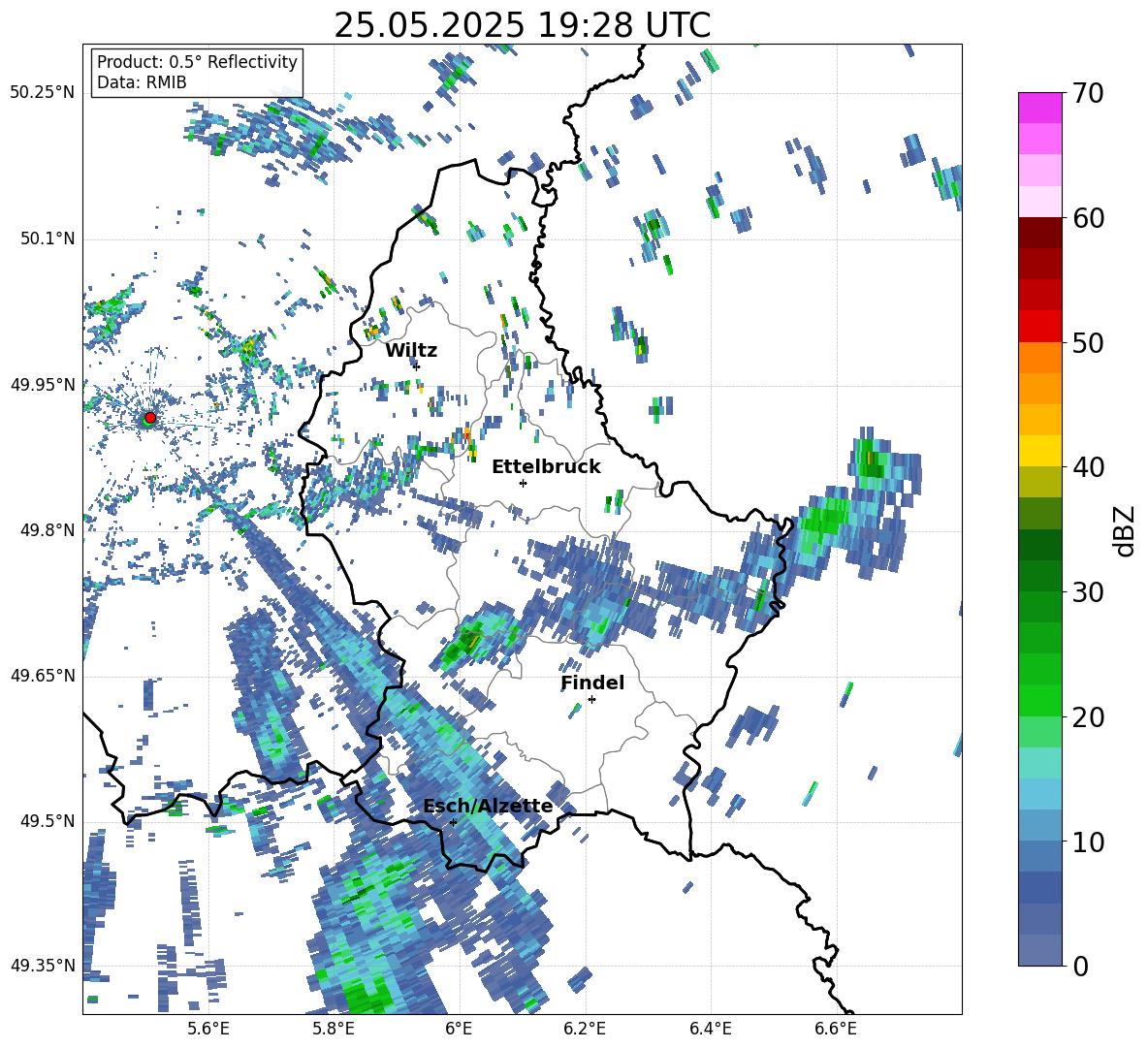Click the 20 value on colorbar

tap(1089, 717)
